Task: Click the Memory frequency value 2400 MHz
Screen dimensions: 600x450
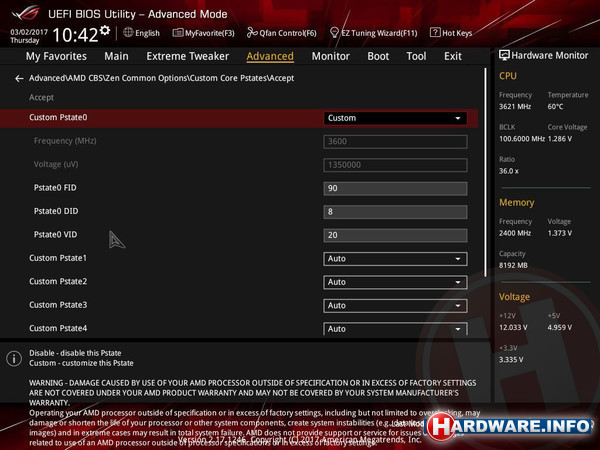Action: [515, 233]
